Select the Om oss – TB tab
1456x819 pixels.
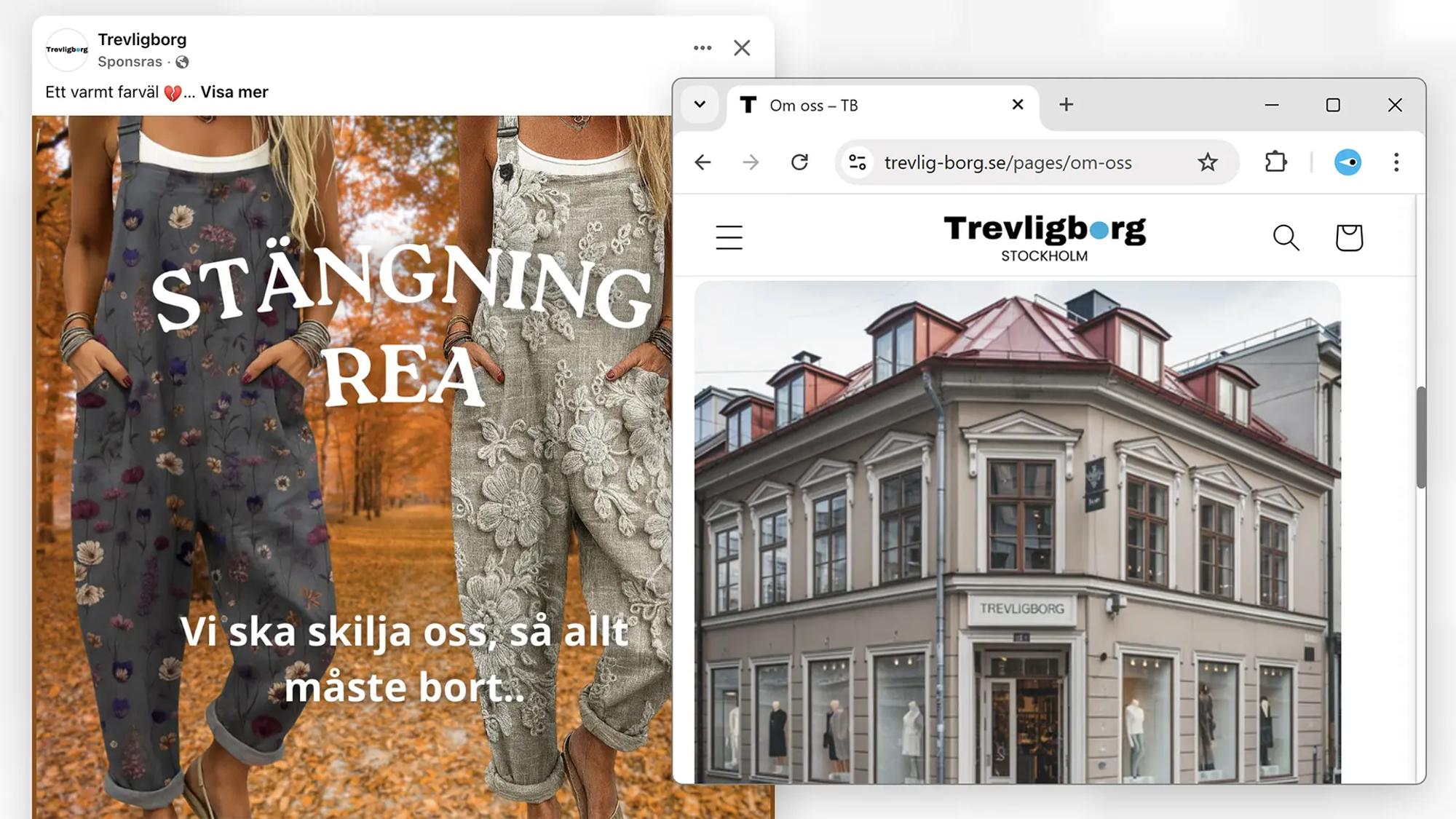[883, 106]
